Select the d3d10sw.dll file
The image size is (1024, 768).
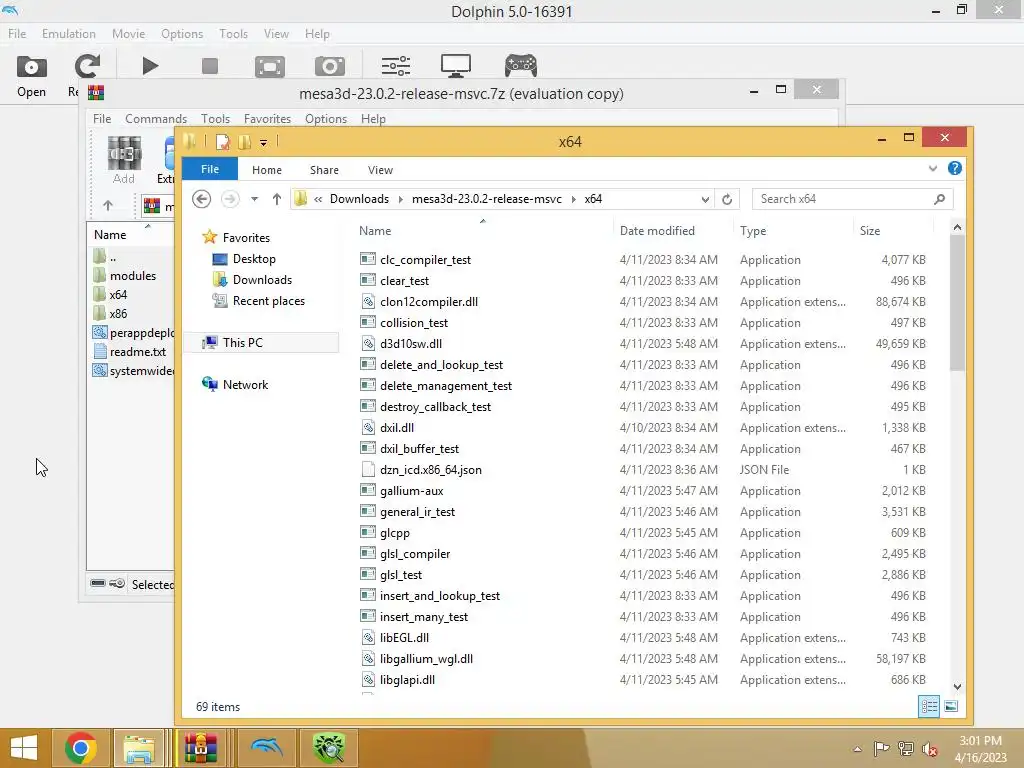pos(411,344)
